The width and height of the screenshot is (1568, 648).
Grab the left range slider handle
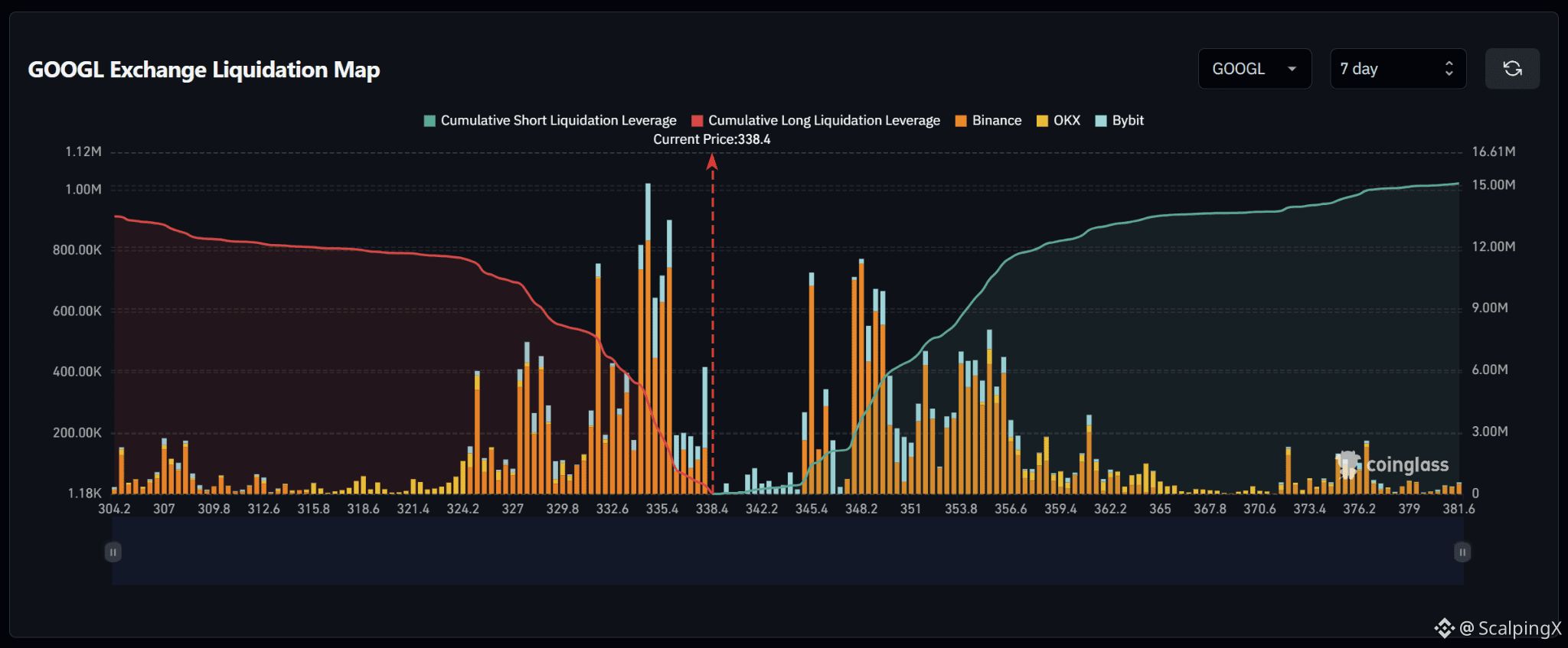(113, 552)
